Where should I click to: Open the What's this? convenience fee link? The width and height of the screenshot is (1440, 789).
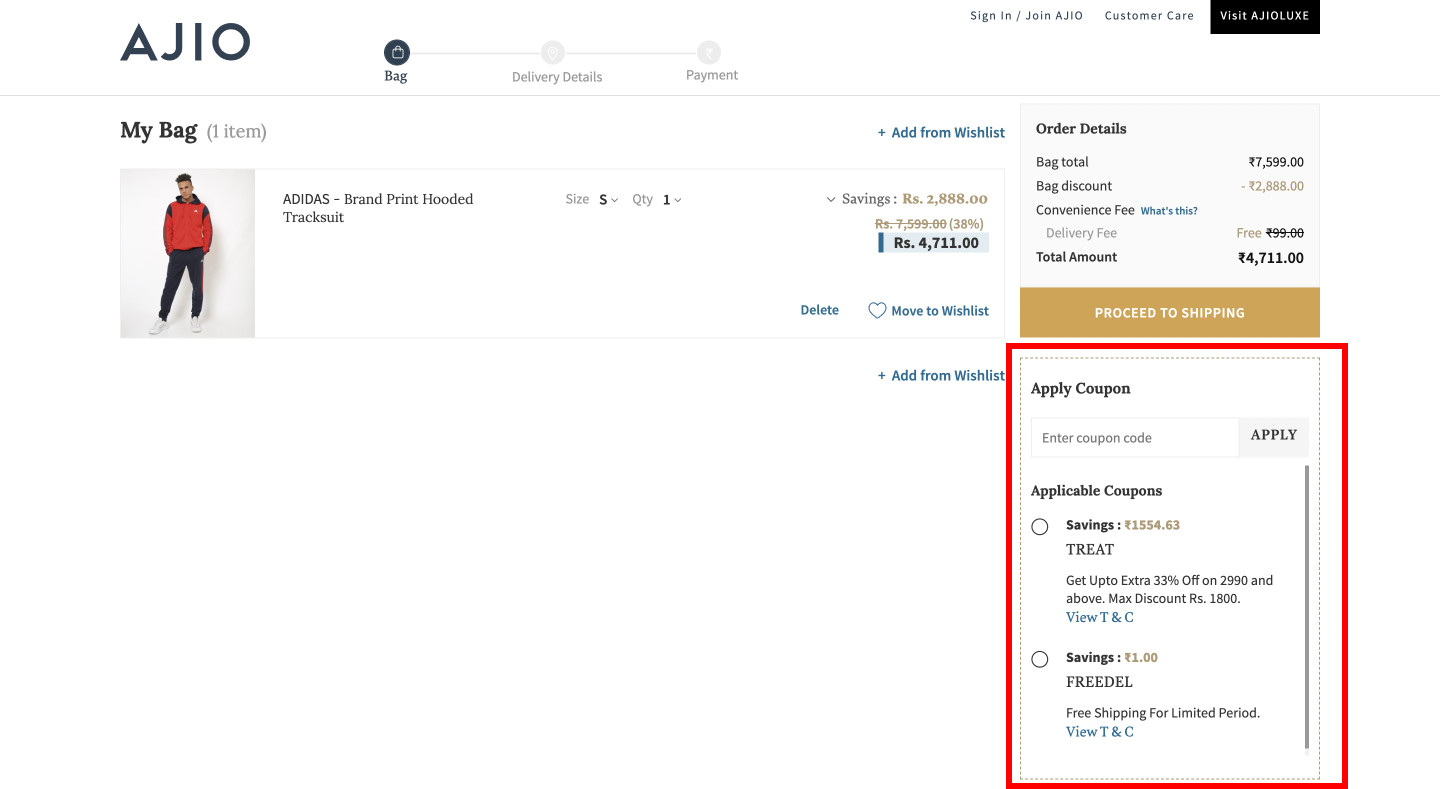pos(1169,211)
